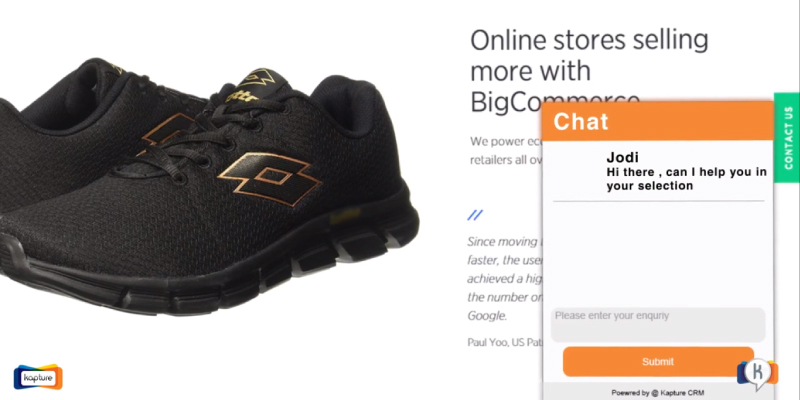Select the Paul Yoo attribution line
The image size is (800, 400).
coord(505,342)
